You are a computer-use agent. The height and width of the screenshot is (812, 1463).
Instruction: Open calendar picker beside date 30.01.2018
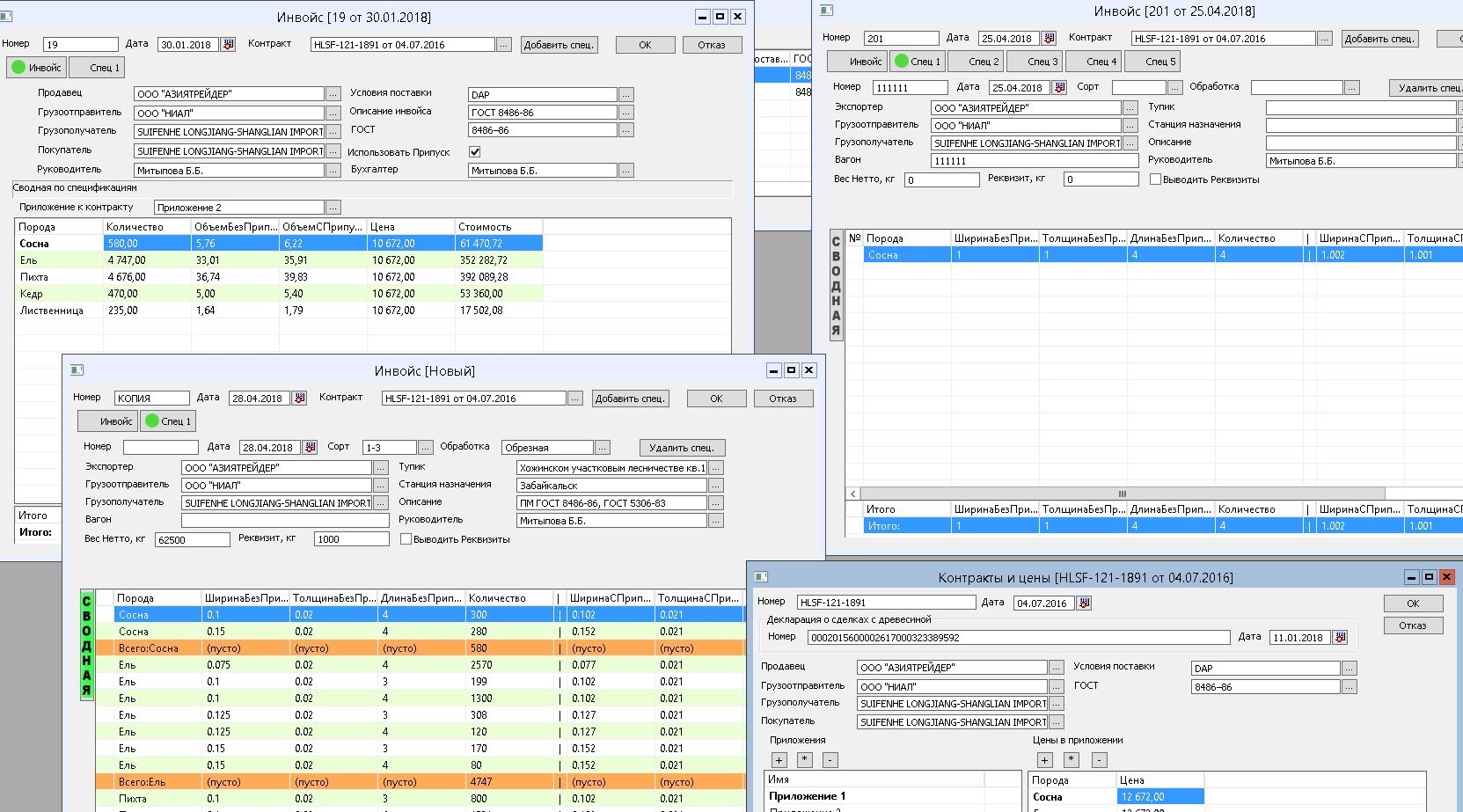pos(228,45)
